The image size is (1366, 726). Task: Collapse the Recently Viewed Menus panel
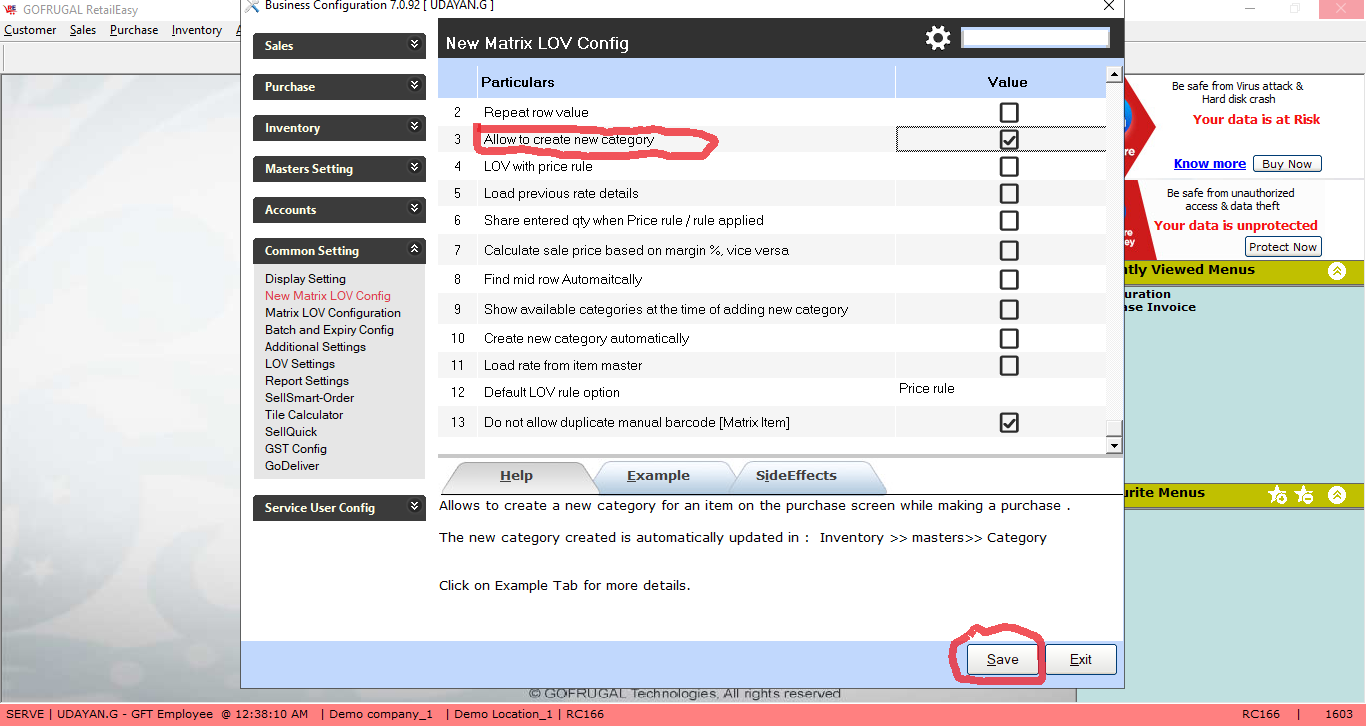pyautogui.click(x=1337, y=271)
